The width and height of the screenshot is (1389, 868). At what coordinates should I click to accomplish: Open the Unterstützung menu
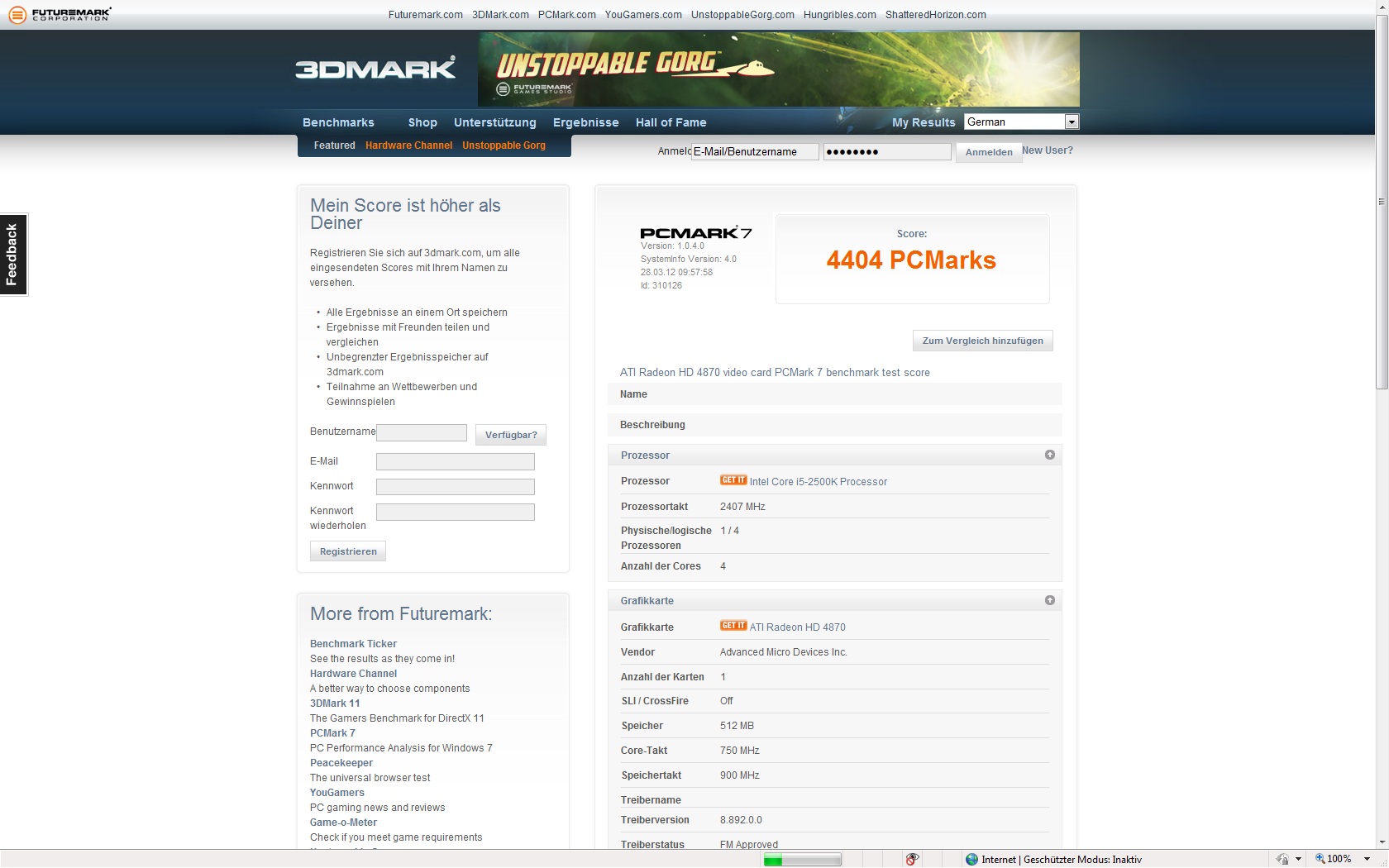point(494,122)
